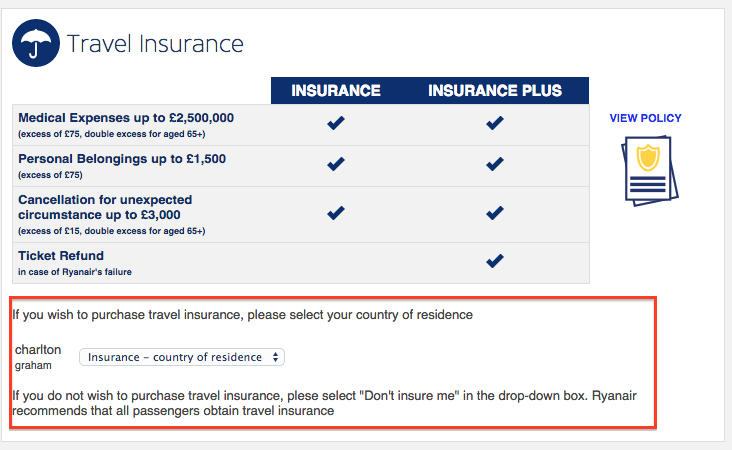
Task: Open the country of residence dropdown
Action: pyautogui.click(x=182, y=357)
